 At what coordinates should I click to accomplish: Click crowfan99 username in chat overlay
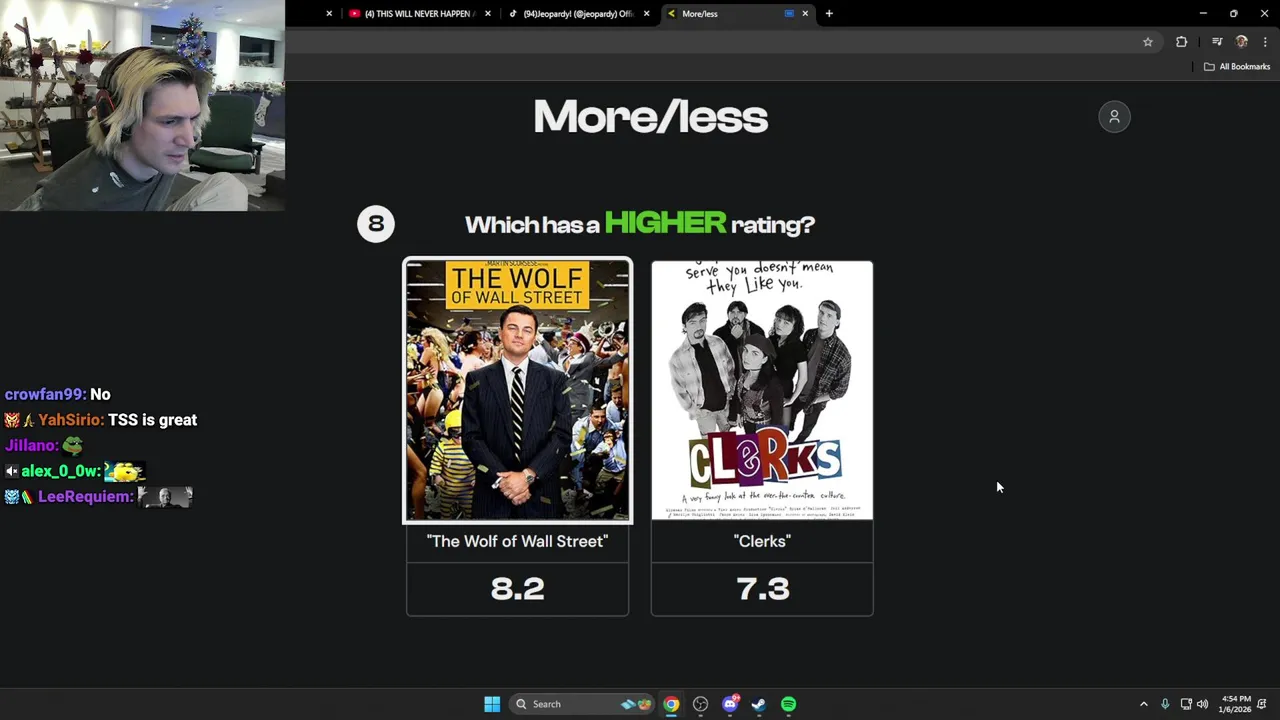click(44, 395)
